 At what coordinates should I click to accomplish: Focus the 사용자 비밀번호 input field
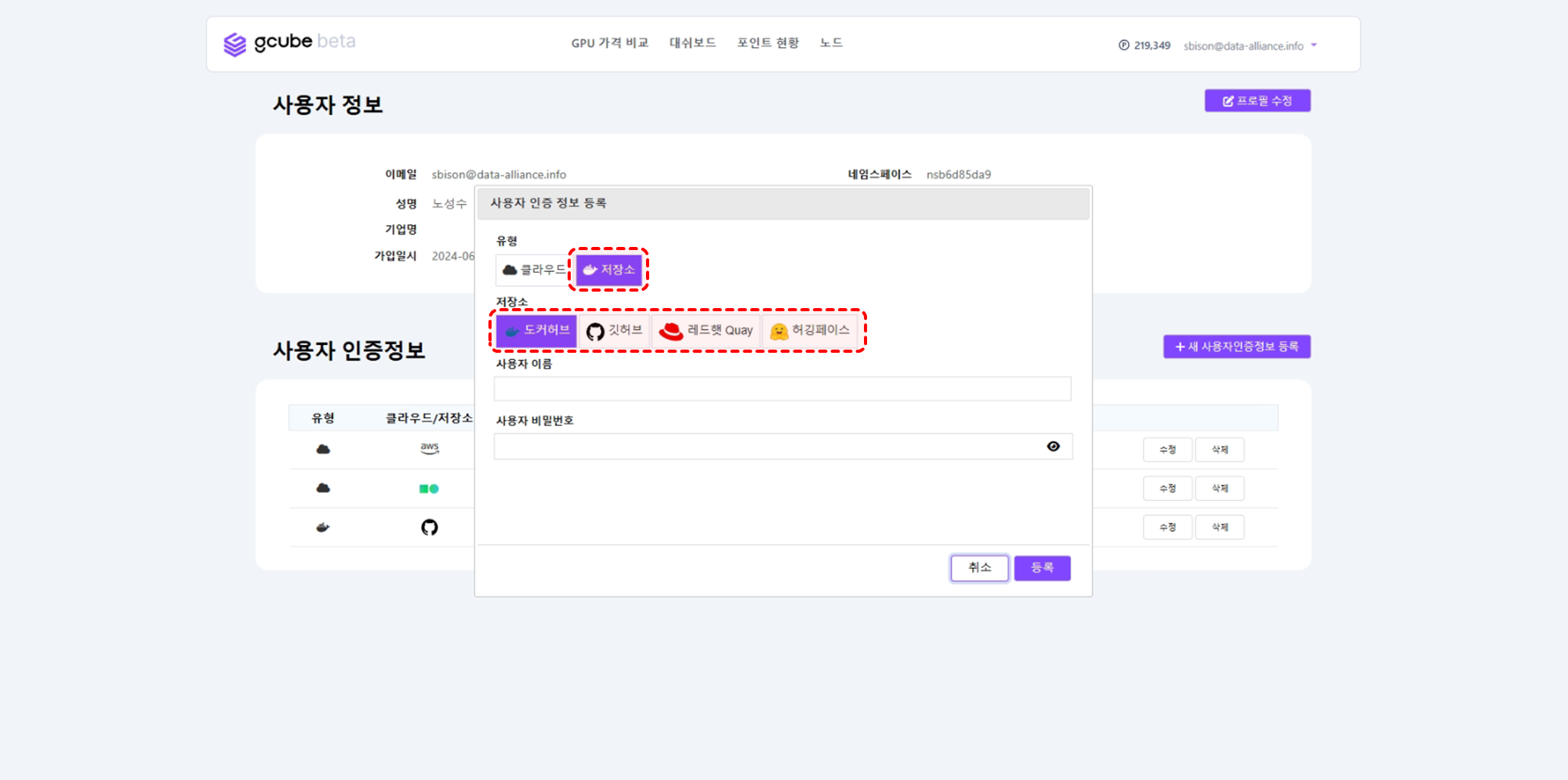point(782,446)
